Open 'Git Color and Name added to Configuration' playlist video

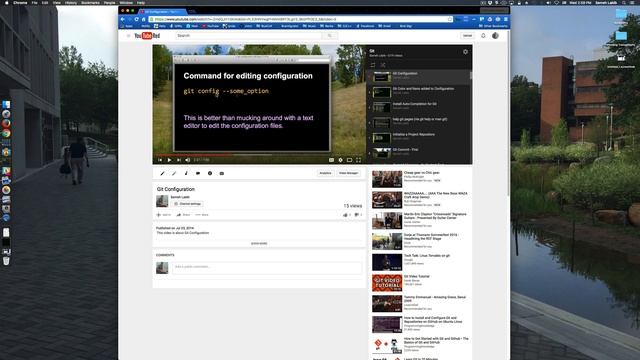pos(418,92)
